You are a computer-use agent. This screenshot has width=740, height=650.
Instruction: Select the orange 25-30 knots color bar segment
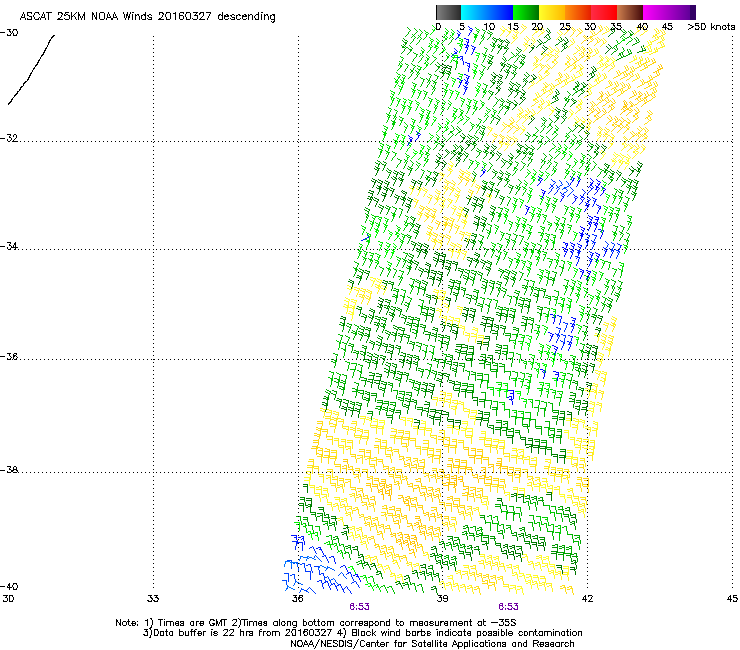click(578, 12)
